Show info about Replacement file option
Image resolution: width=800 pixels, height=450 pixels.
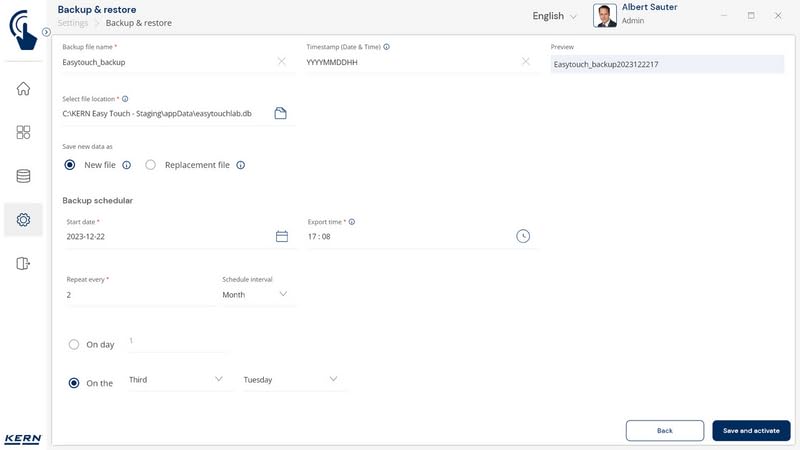[x=240, y=165]
